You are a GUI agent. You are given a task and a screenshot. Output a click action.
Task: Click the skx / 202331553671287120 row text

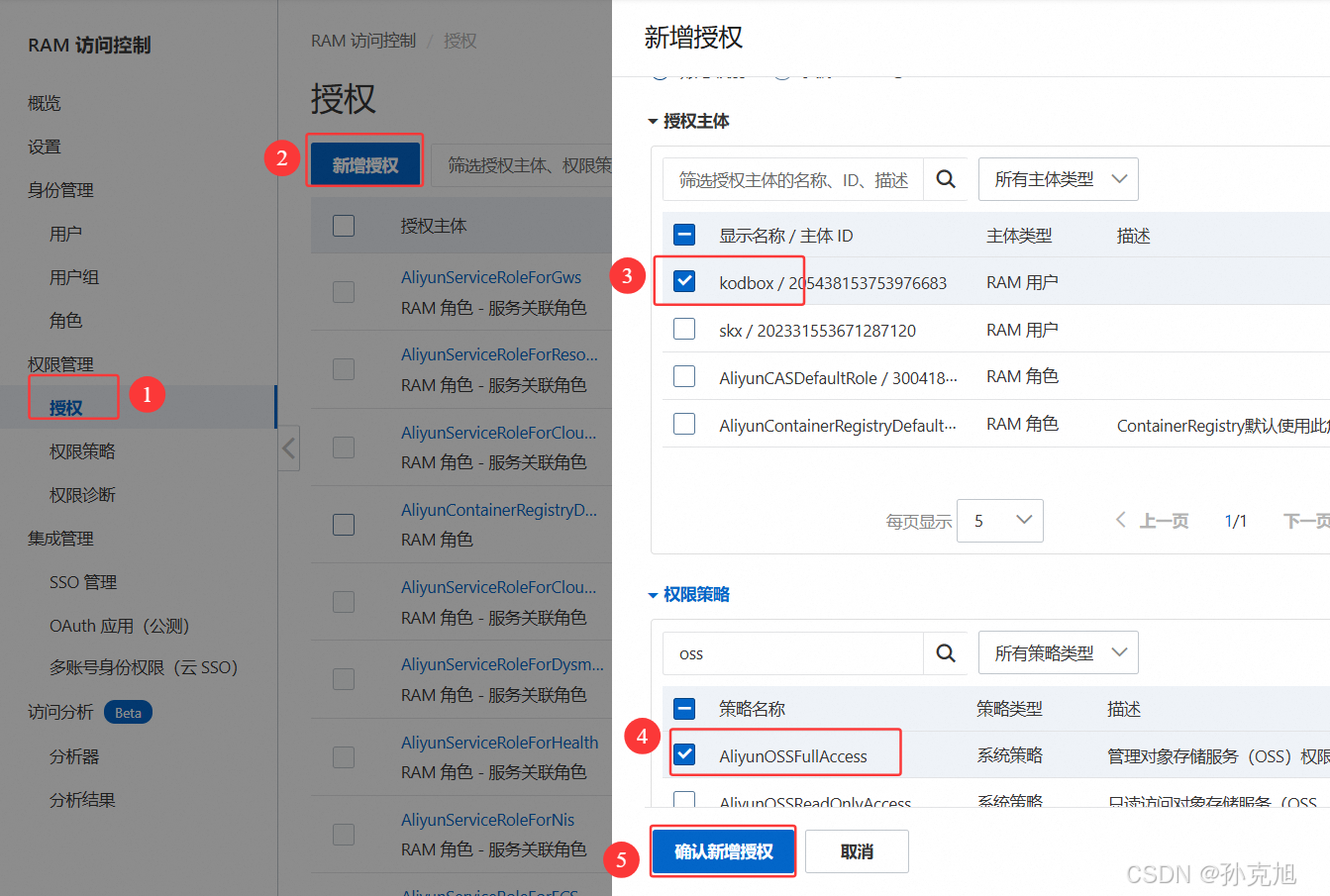pos(818,330)
